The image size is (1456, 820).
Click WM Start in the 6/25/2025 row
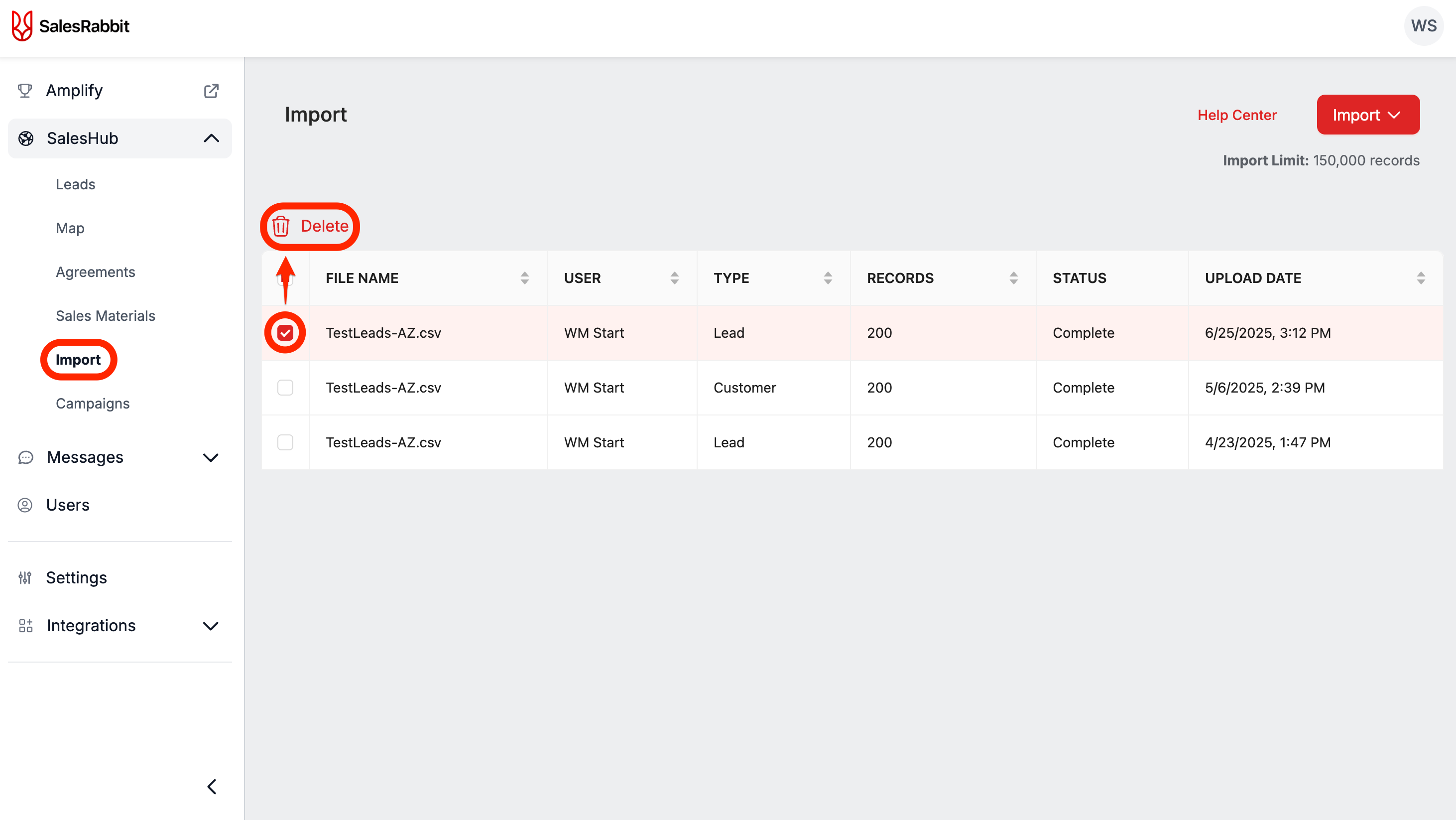[594, 332]
